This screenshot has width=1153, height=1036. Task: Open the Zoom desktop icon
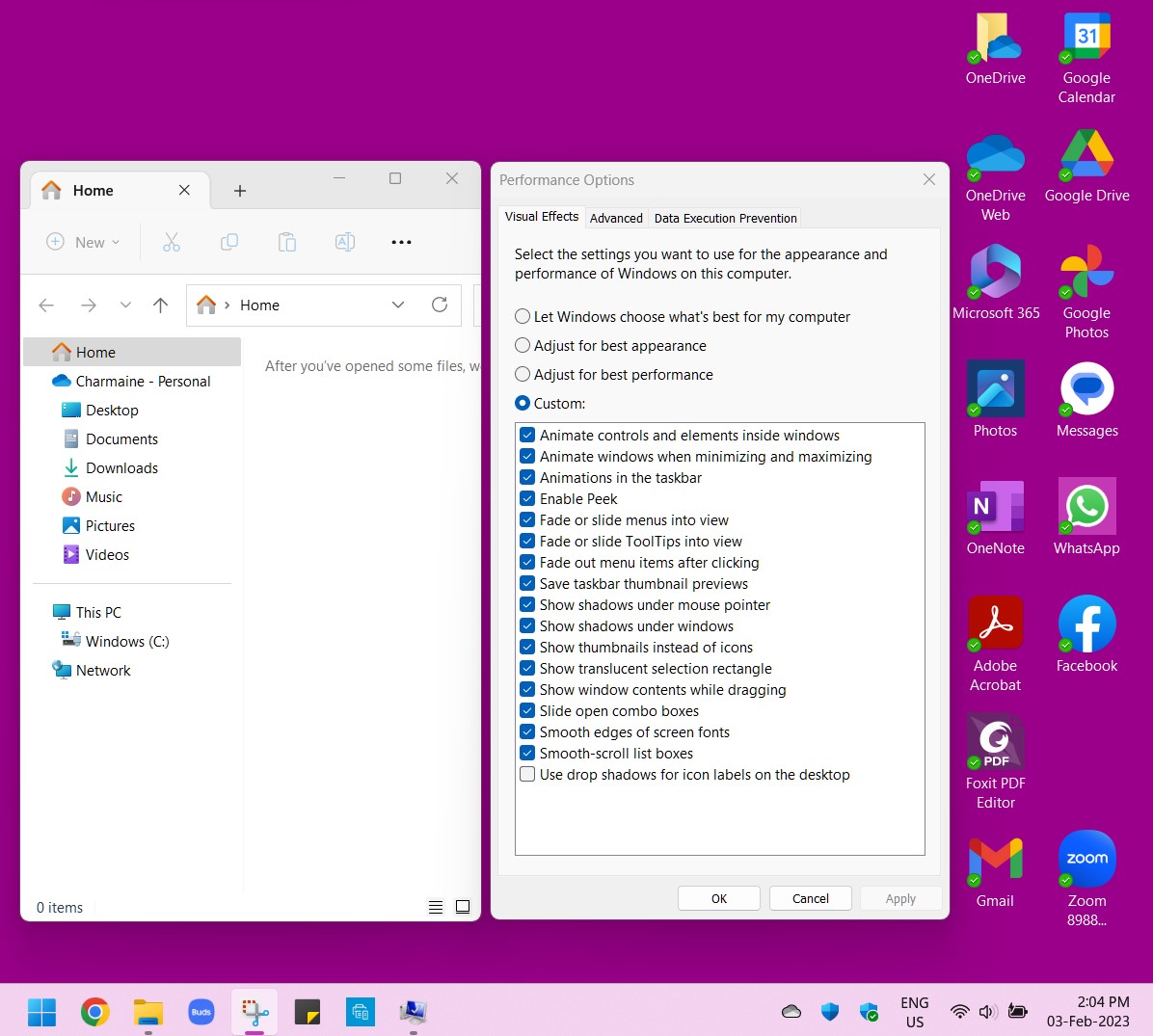(1086, 879)
